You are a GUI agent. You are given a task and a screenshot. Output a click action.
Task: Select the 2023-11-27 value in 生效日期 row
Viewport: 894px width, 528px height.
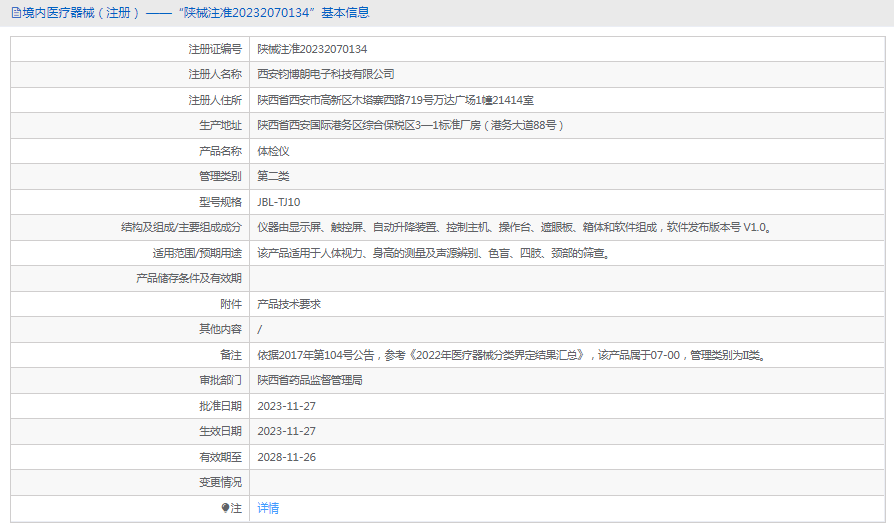[x=286, y=431]
